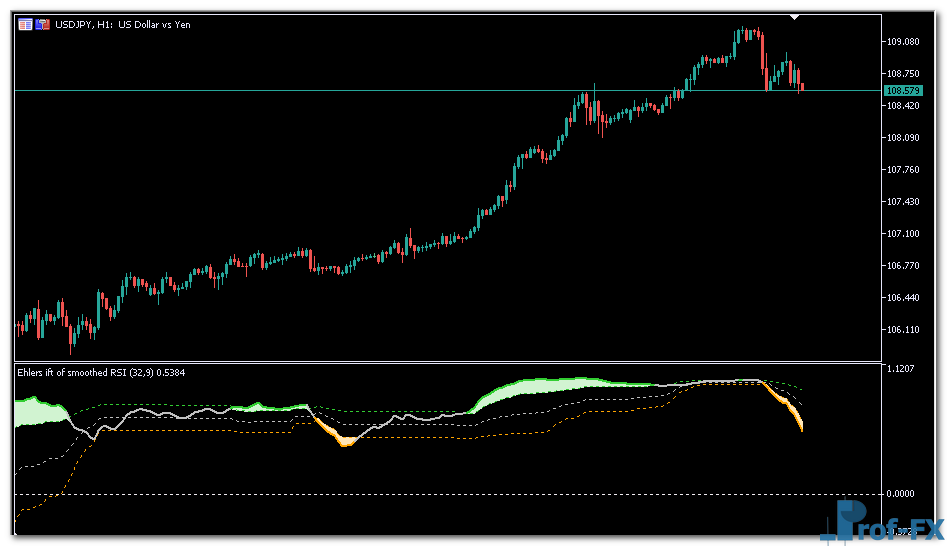
Task: Click the Ehlers ift of smoothed RSI label
Action: [x=100, y=372]
